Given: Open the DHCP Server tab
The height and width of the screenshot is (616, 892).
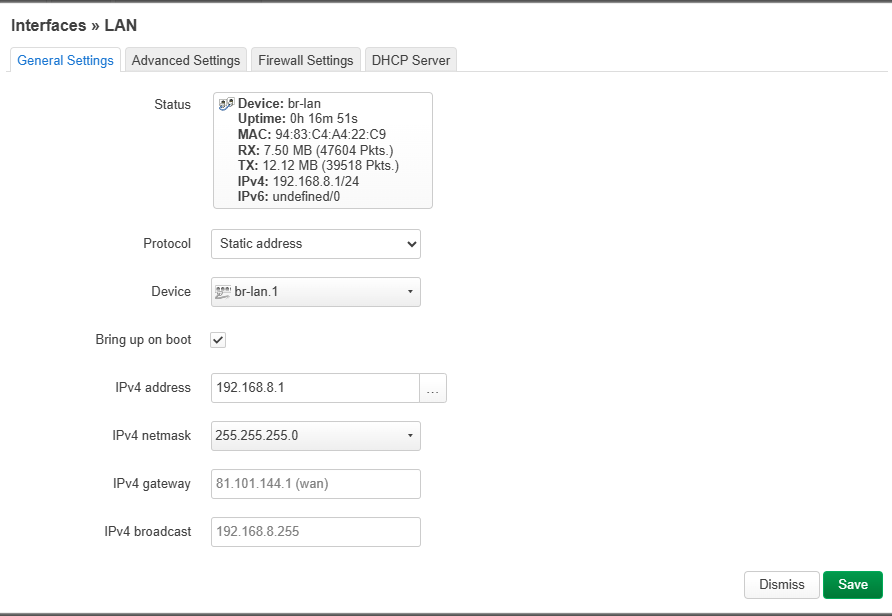Looking at the screenshot, I should click(411, 60).
